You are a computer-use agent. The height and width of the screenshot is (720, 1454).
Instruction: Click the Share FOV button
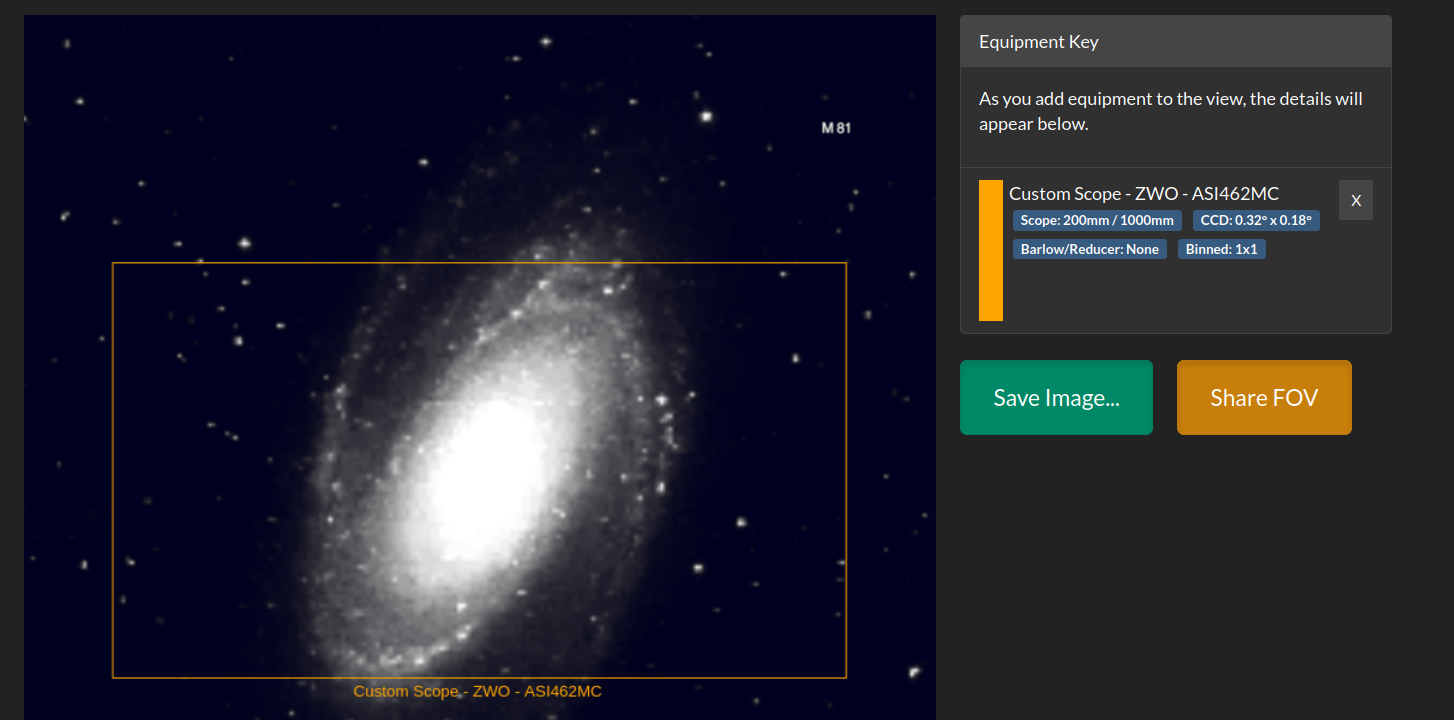1264,398
